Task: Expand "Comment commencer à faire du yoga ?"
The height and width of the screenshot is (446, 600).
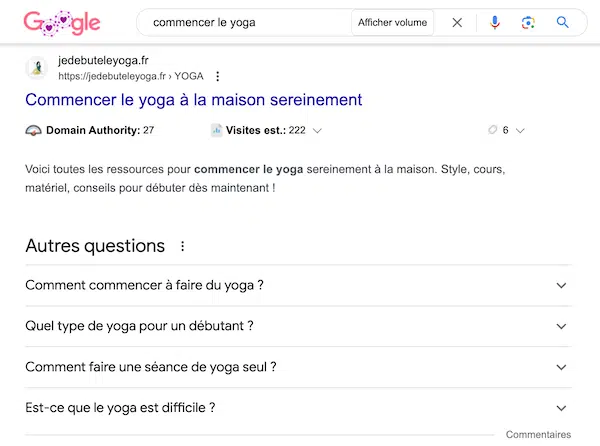Action: coord(560,285)
